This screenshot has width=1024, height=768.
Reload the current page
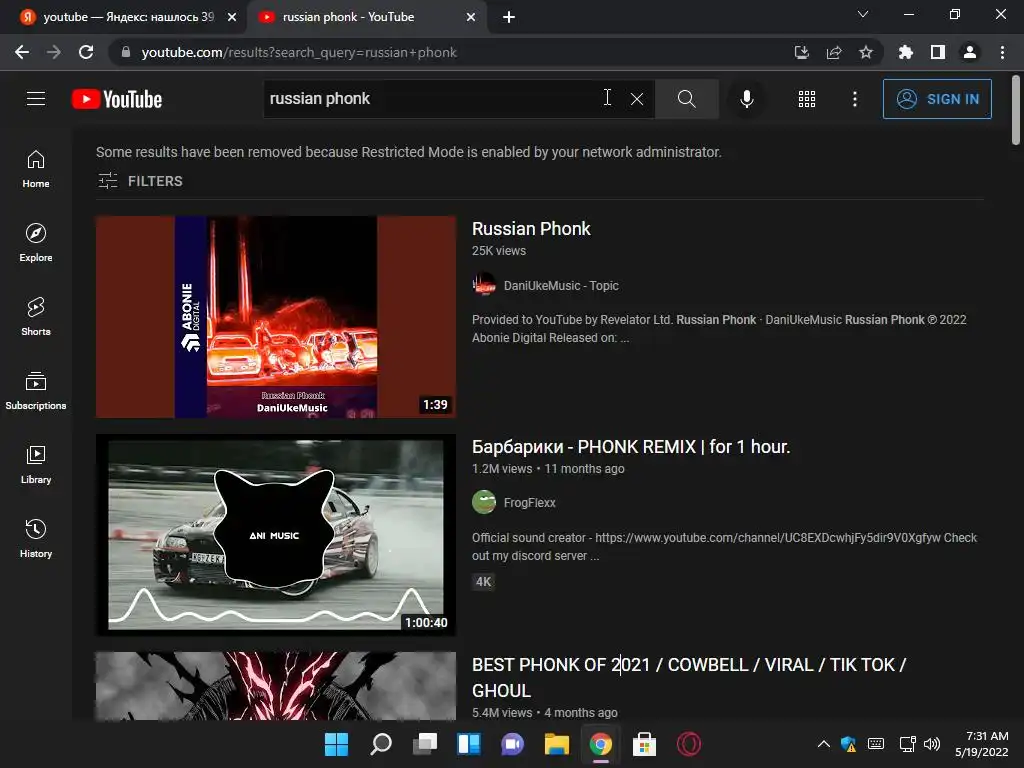86,52
